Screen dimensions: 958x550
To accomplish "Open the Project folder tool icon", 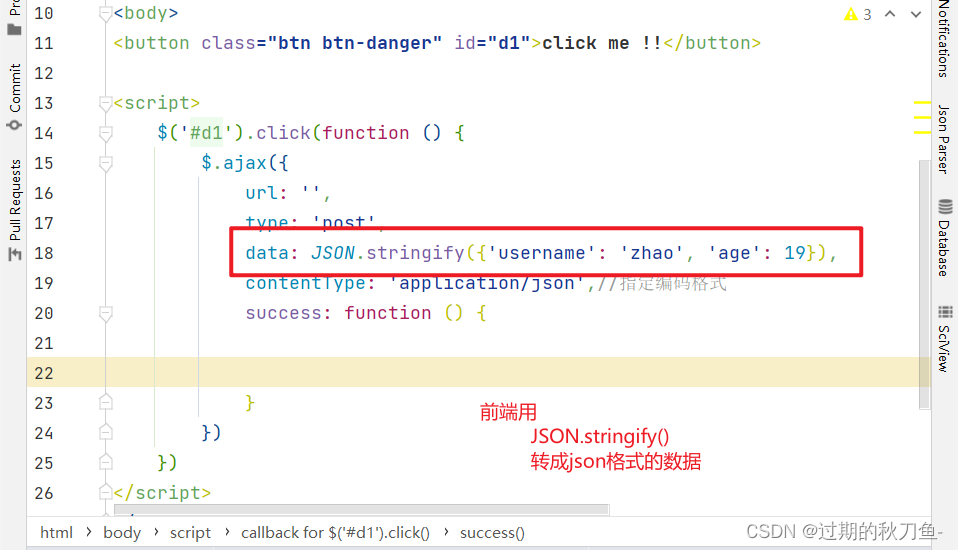I will 14,29.
